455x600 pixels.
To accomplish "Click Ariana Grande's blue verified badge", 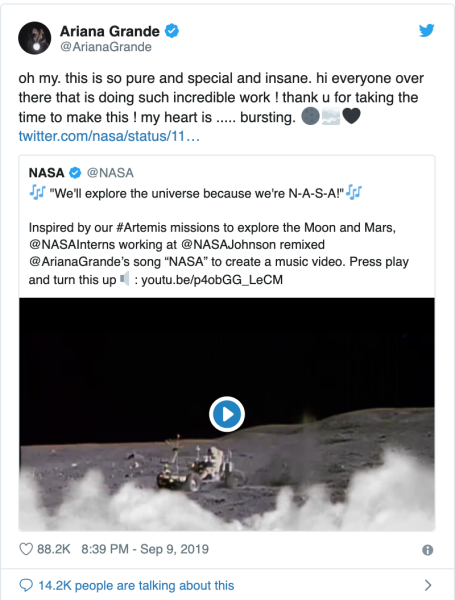I will click(171, 31).
